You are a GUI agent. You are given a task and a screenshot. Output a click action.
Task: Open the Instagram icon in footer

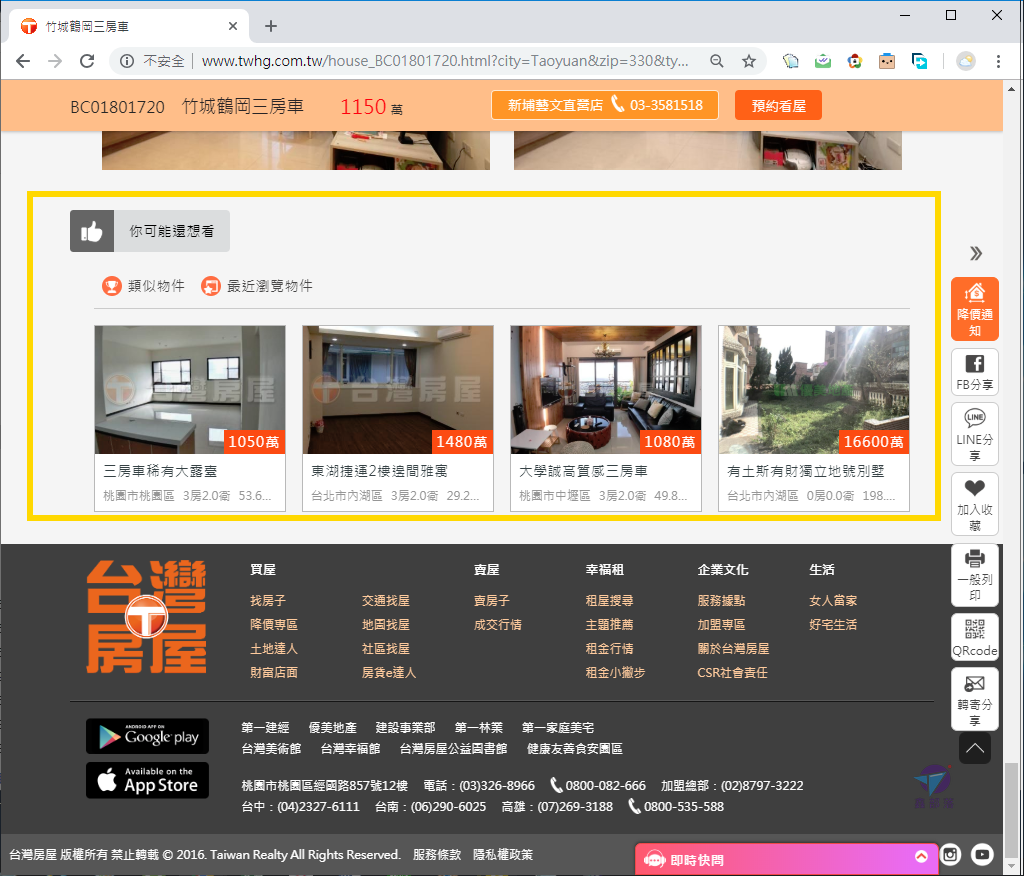(x=950, y=854)
